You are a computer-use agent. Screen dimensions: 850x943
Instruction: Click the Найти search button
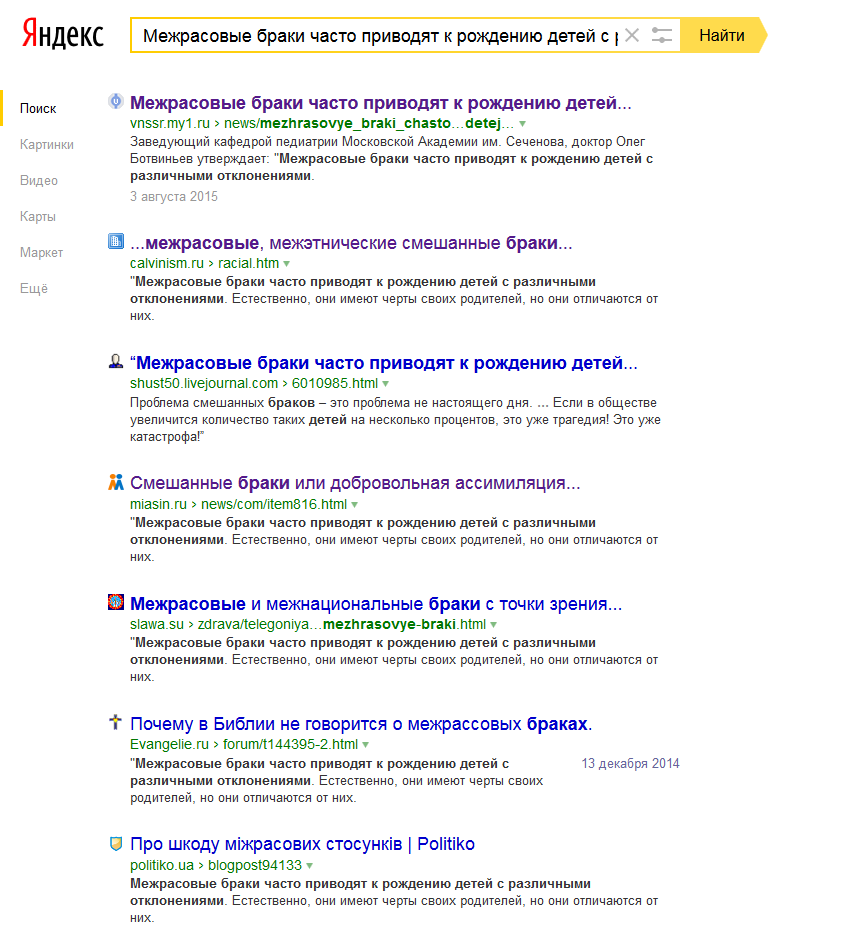(722, 35)
